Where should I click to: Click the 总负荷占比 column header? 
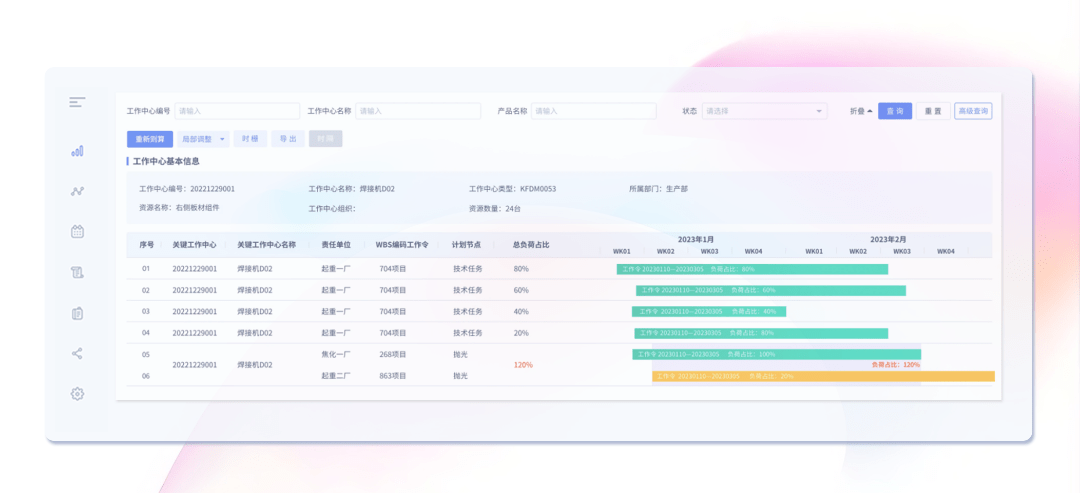[x=531, y=244]
